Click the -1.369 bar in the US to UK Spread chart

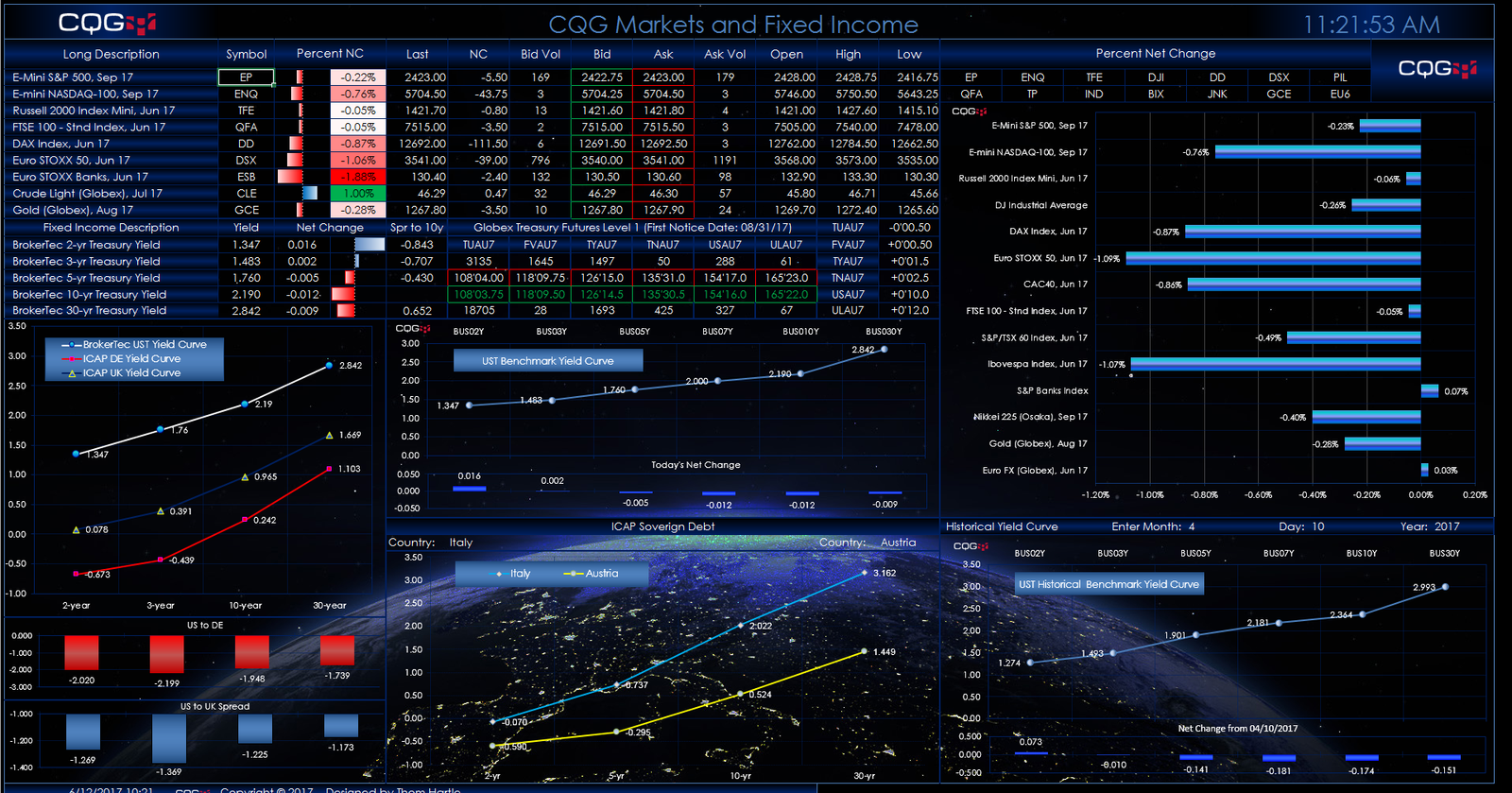click(x=169, y=738)
